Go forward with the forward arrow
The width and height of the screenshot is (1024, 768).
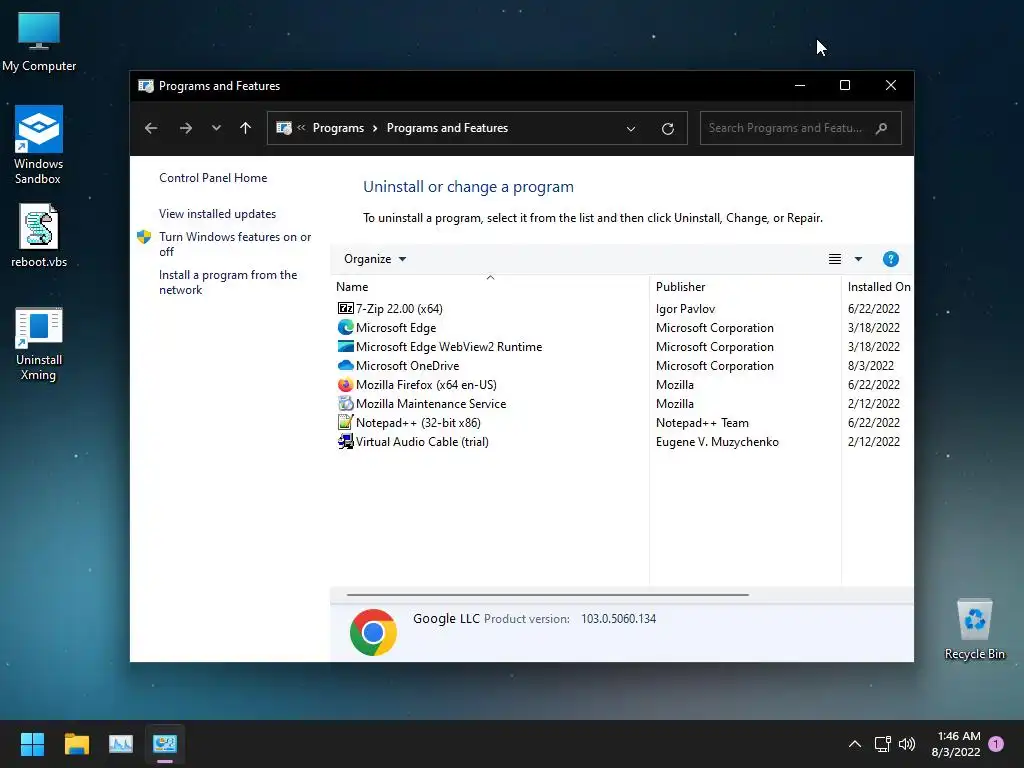pos(185,128)
